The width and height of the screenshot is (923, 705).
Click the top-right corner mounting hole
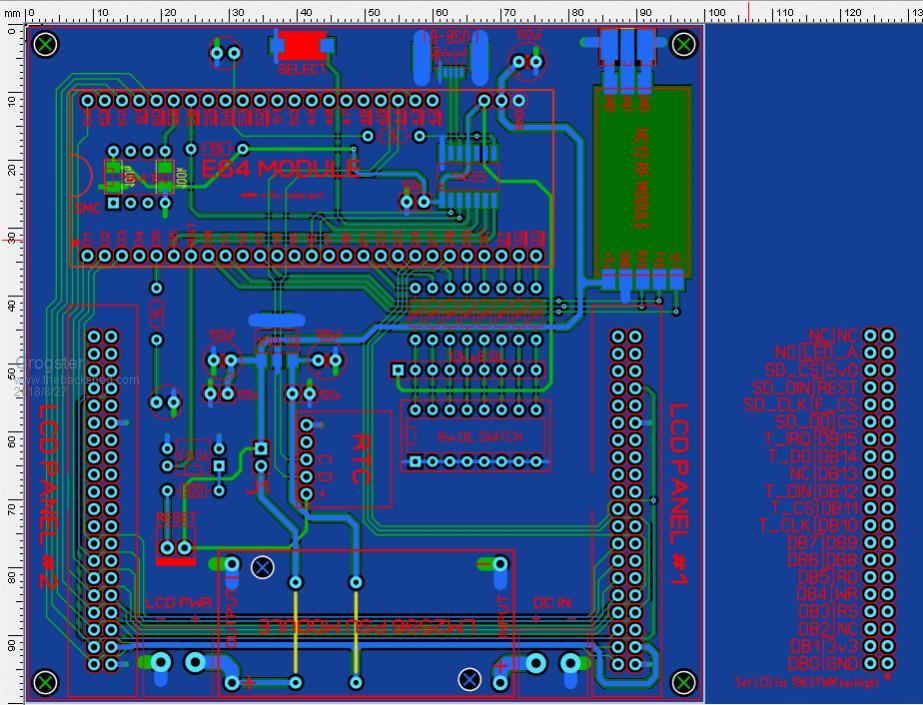[684, 44]
